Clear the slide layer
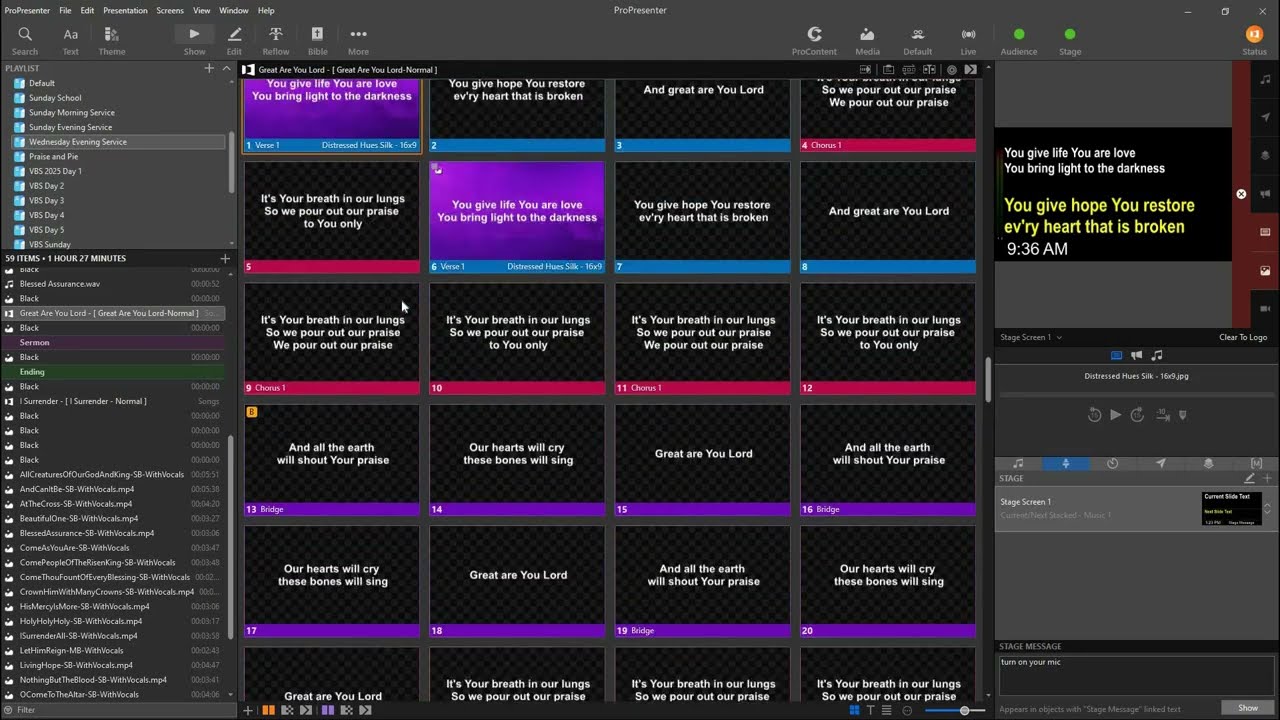Image resolution: width=1280 pixels, height=720 pixels. [x=1265, y=232]
